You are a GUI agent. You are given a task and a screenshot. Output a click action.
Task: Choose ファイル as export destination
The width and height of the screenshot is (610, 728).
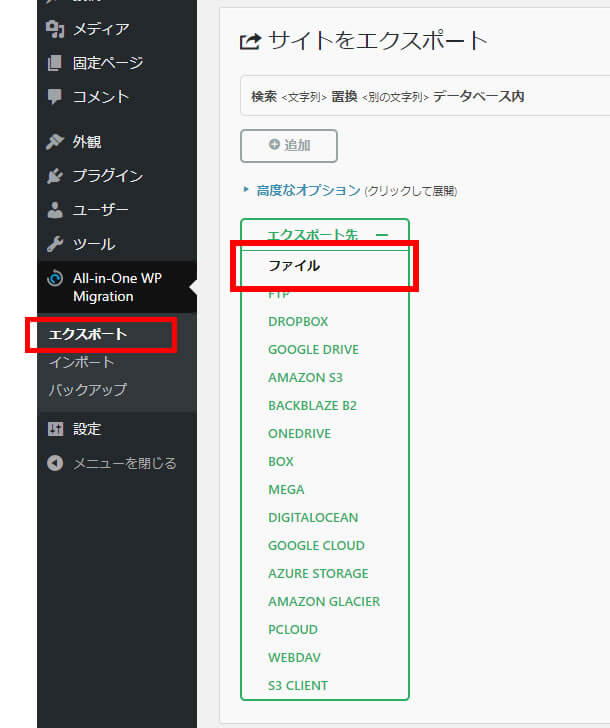click(x=294, y=266)
